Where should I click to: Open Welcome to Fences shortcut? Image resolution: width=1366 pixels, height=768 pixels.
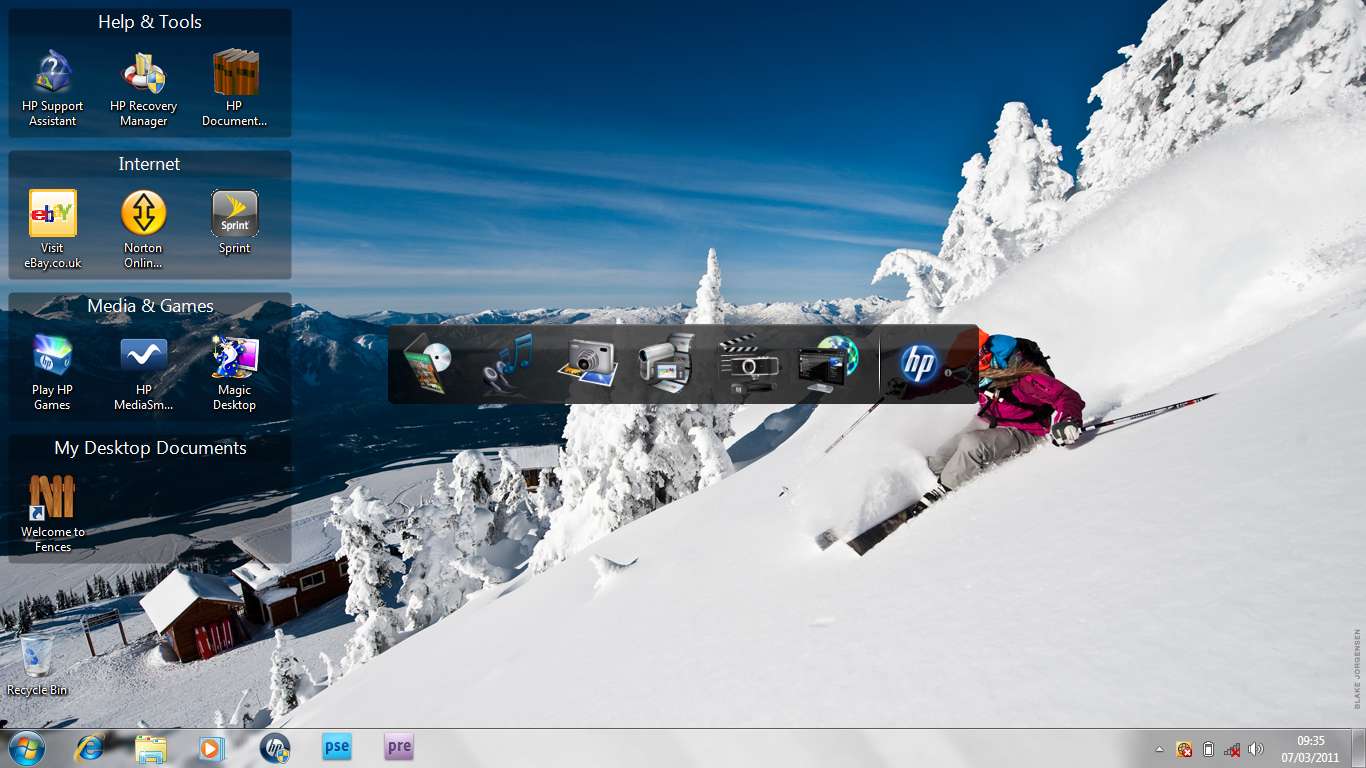53,498
